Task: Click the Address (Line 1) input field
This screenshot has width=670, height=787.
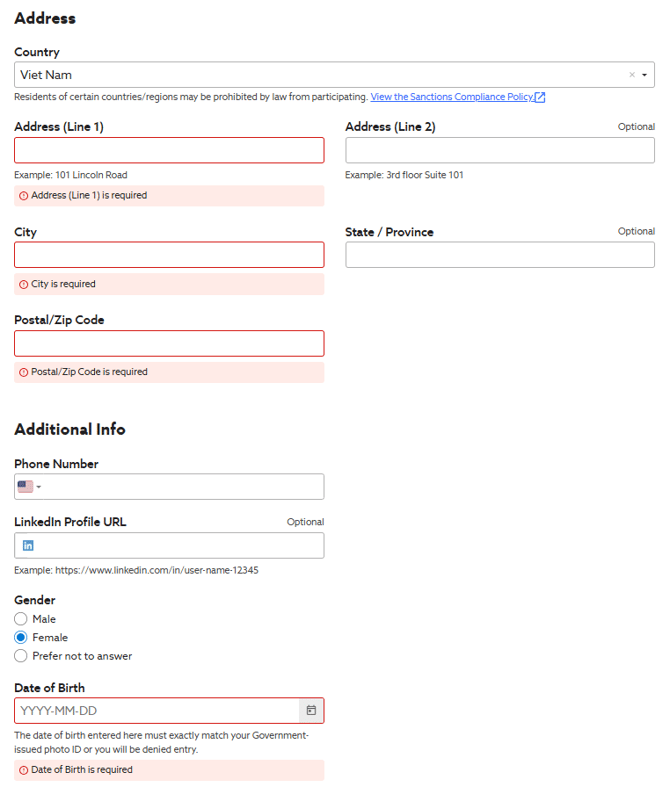Action: (x=169, y=150)
